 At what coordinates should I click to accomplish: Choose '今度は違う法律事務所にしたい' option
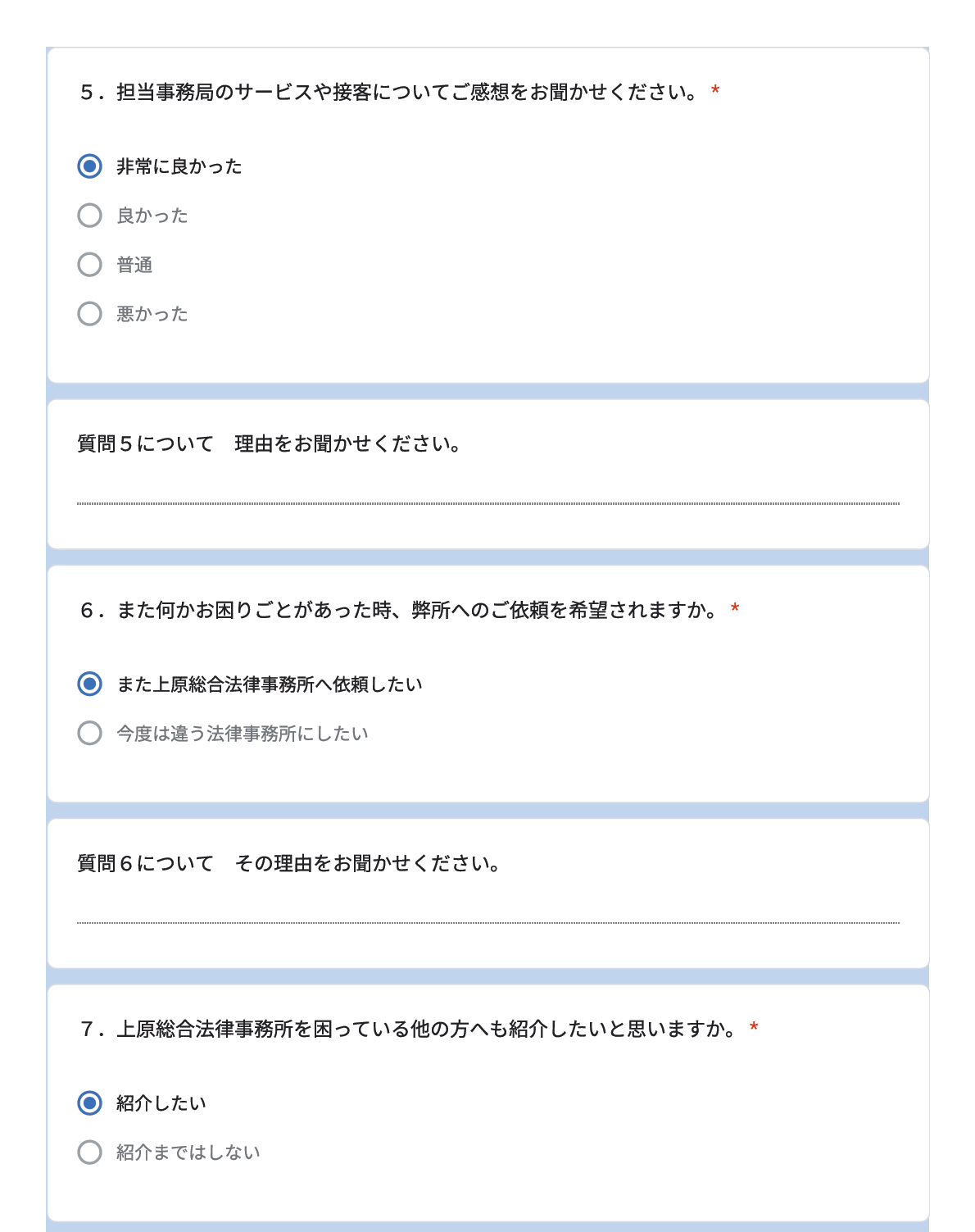click(90, 733)
